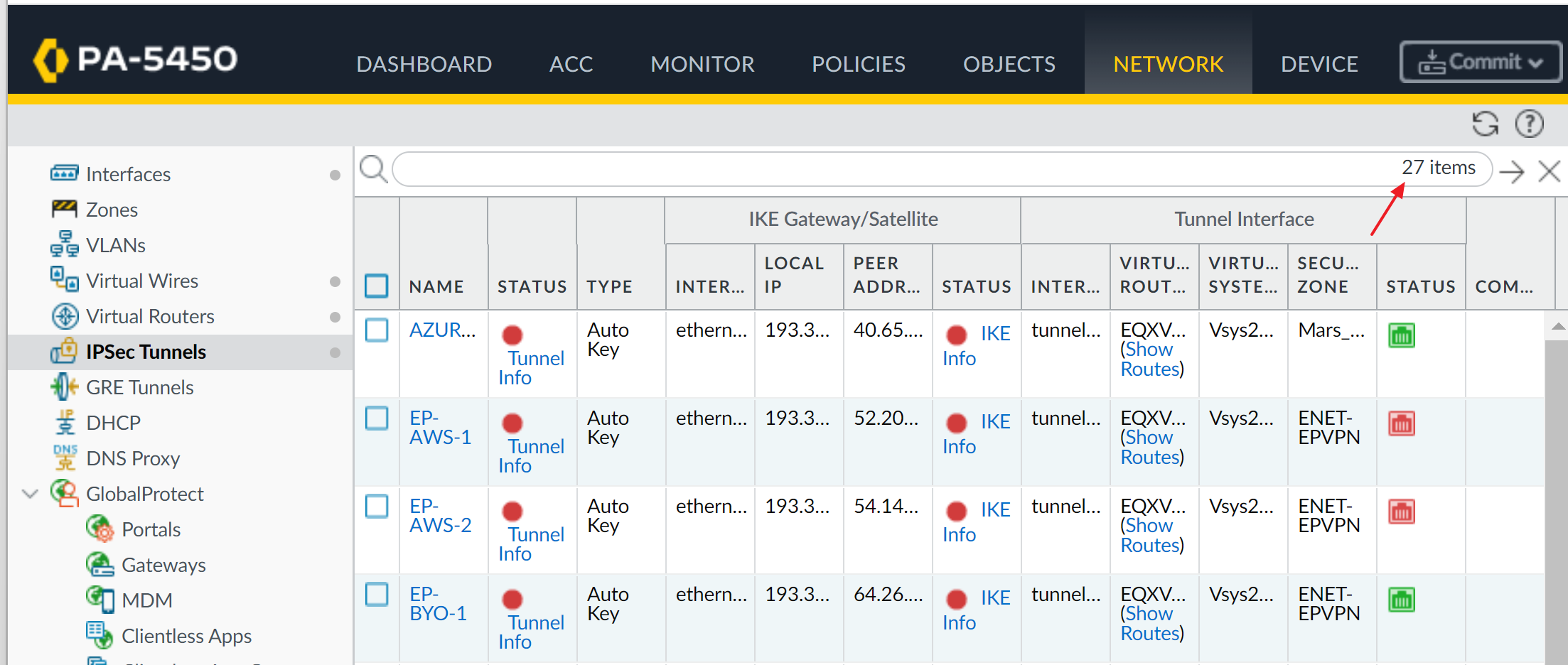This screenshot has width=1568, height=665.
Task: Collapse the GlobalProtect tree section
Action: 30,493
